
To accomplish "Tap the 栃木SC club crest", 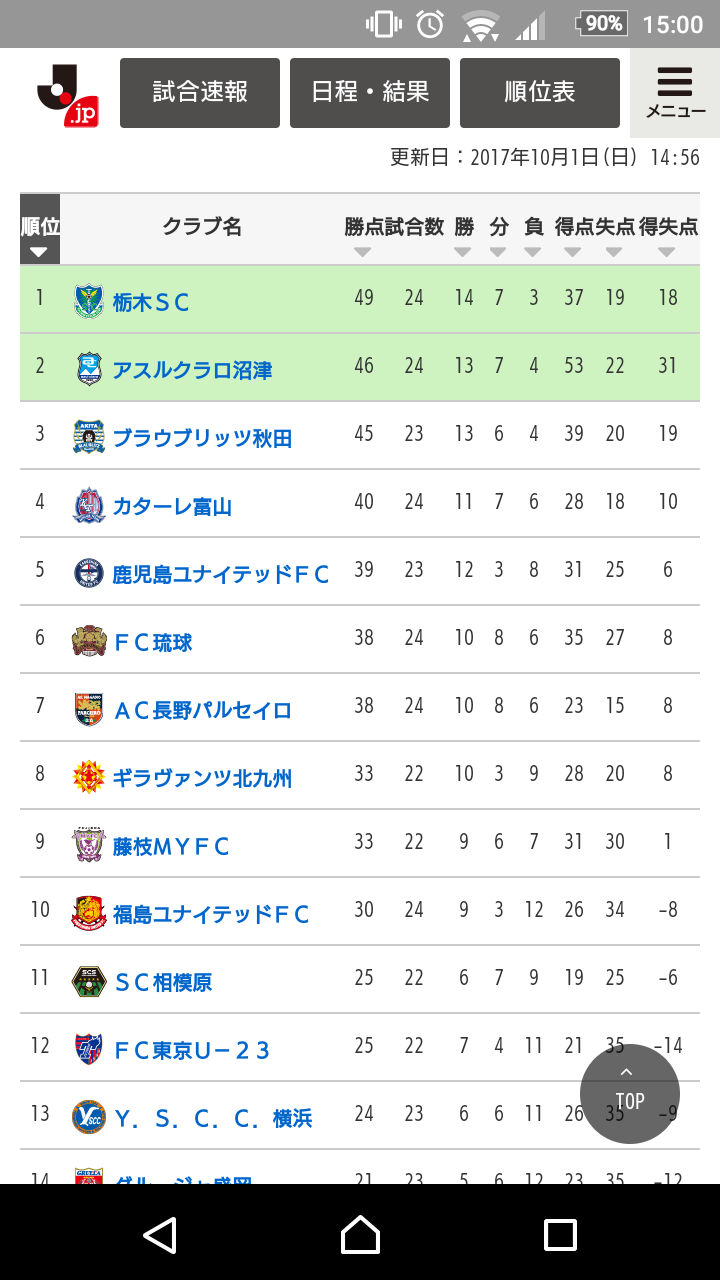I will (x=88, y=301).
